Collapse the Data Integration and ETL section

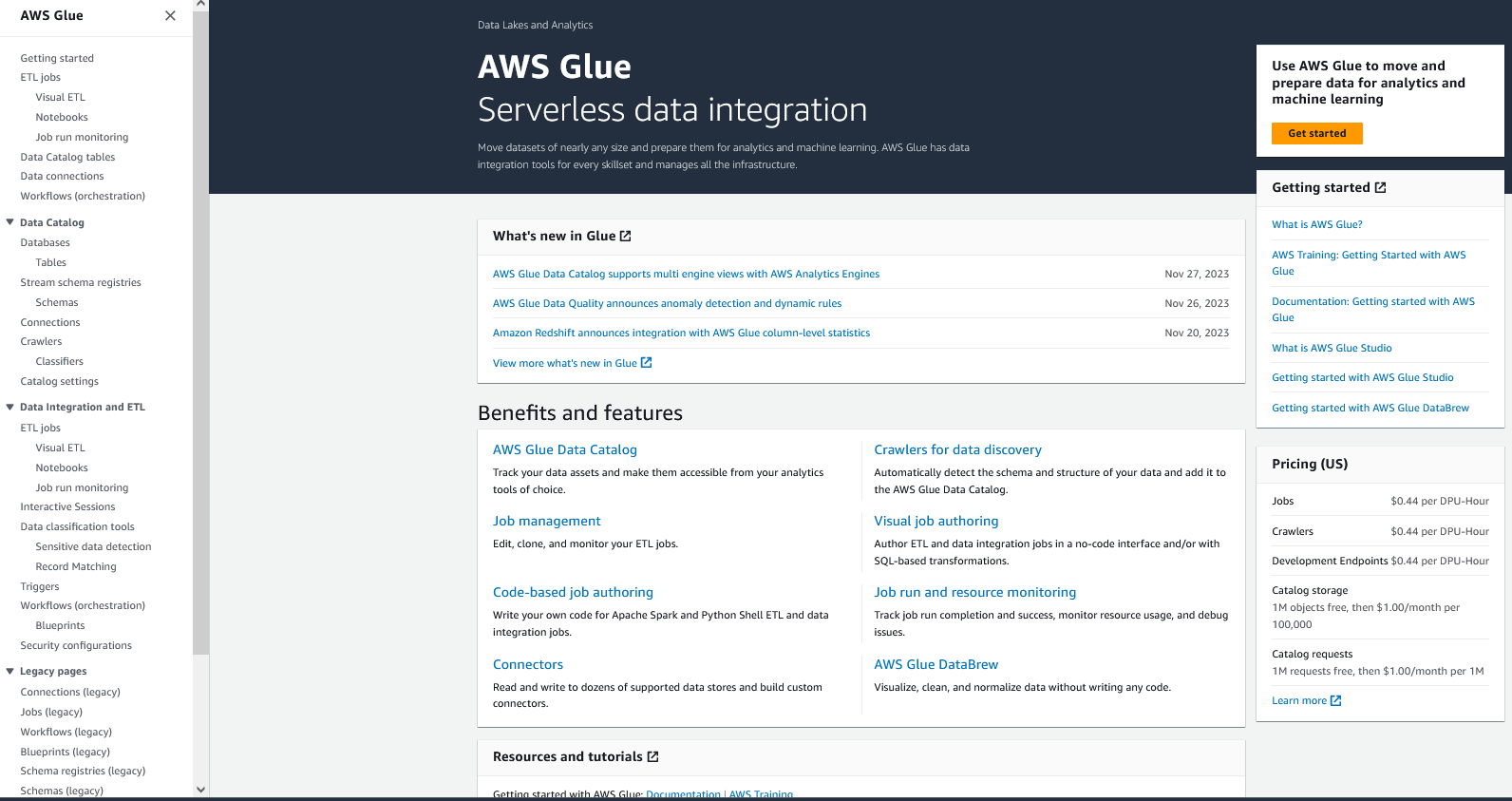pyautogui.click(x=10, y=407)
